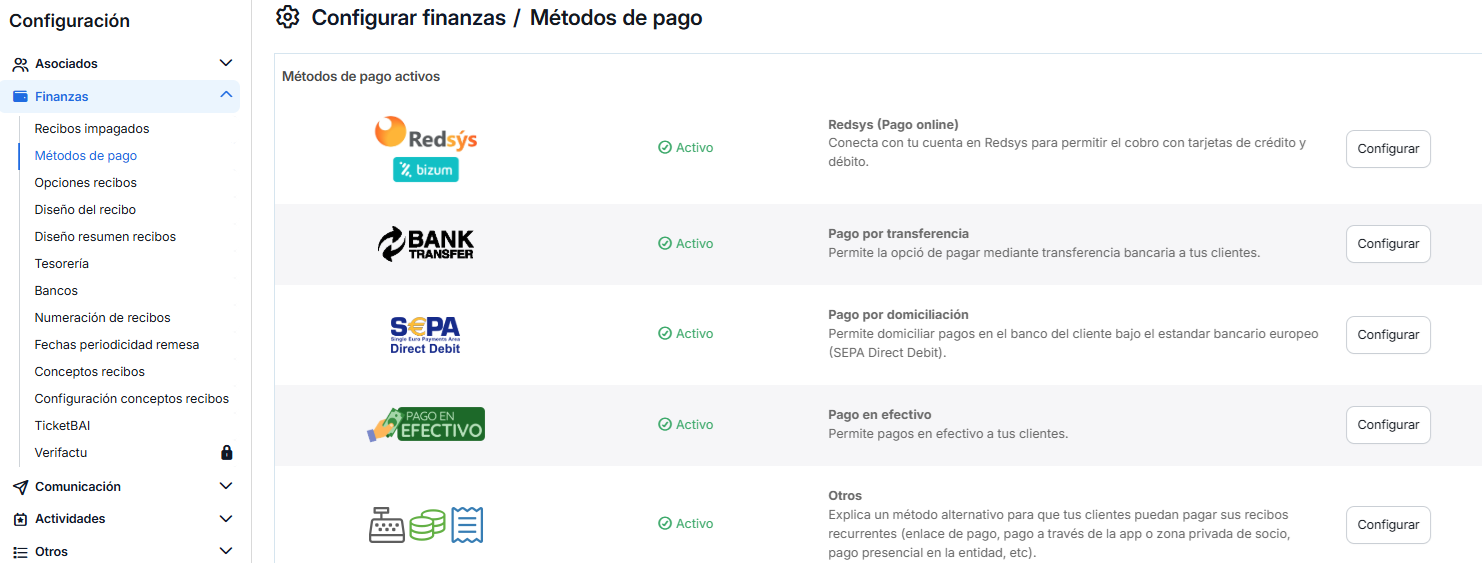Configure Pago por domiciliación

(x=1388, y=335)
